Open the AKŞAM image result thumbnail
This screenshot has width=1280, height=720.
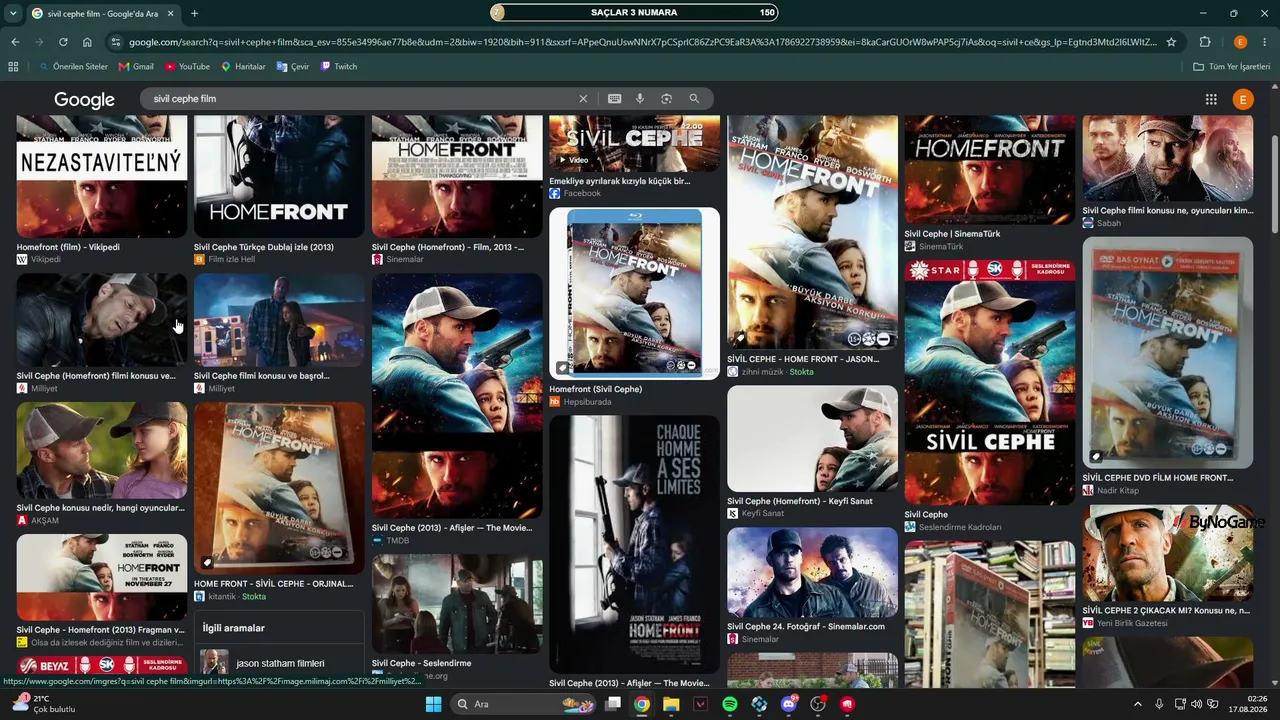(101, 450)
